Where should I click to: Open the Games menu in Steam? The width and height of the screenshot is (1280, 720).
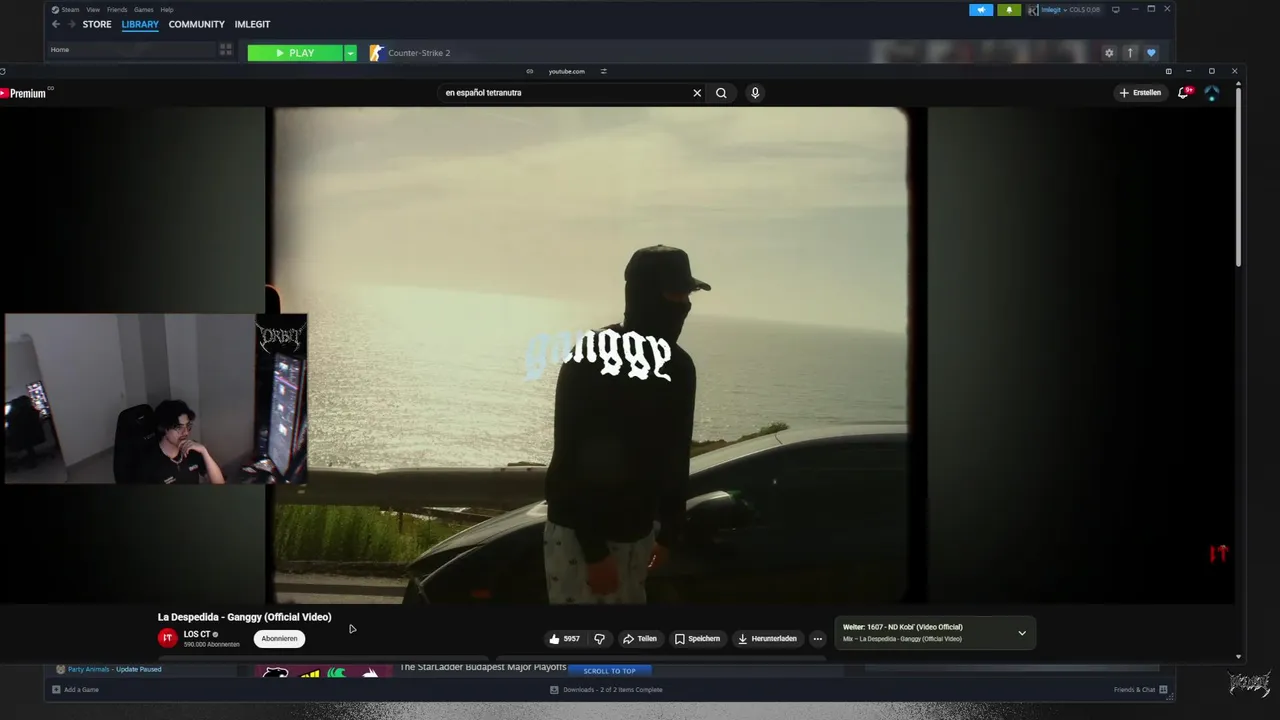pyautogui.click(x=144, y=10)
